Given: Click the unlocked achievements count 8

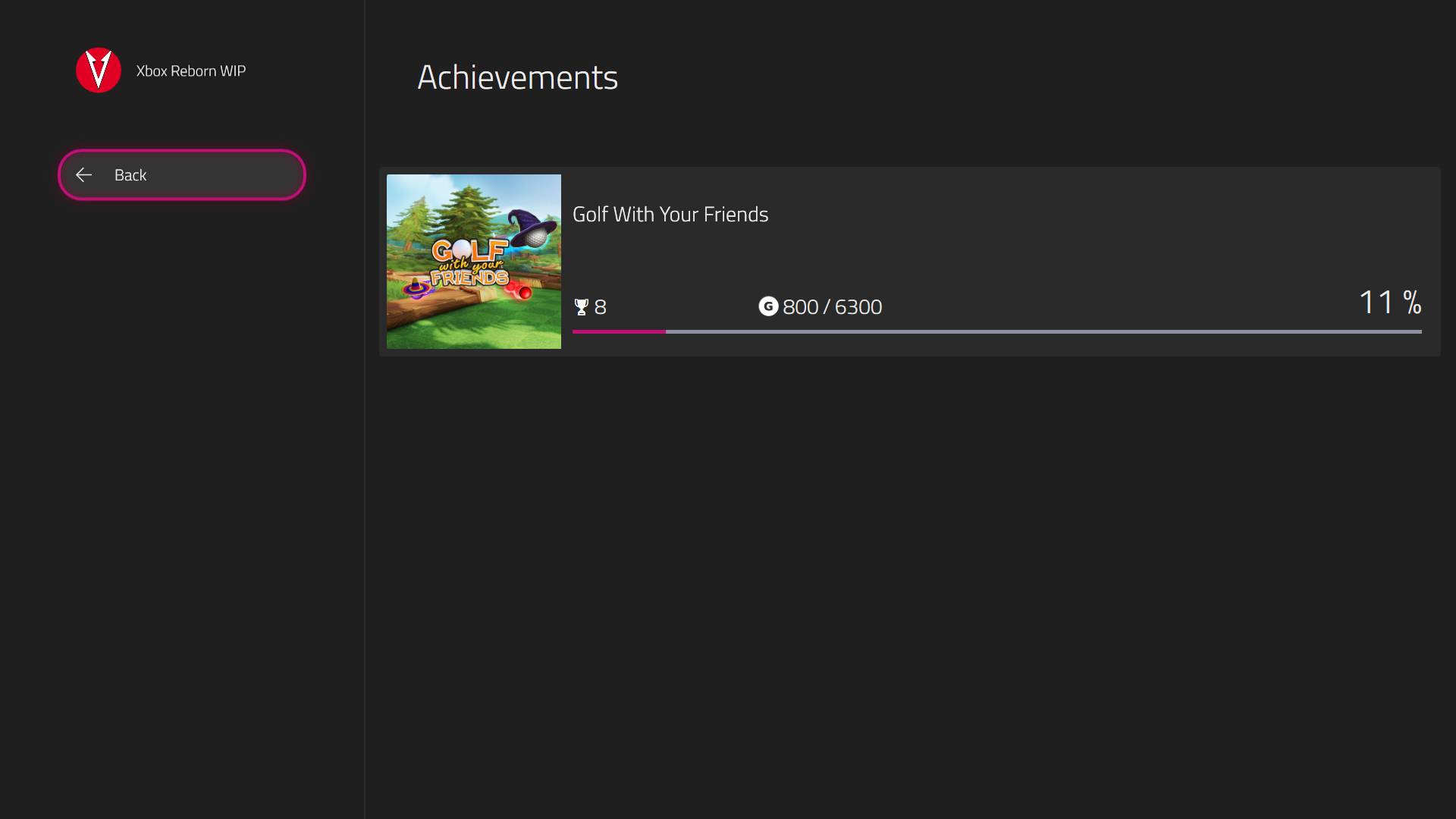Looking at the screenshot, I should [601, 307].
